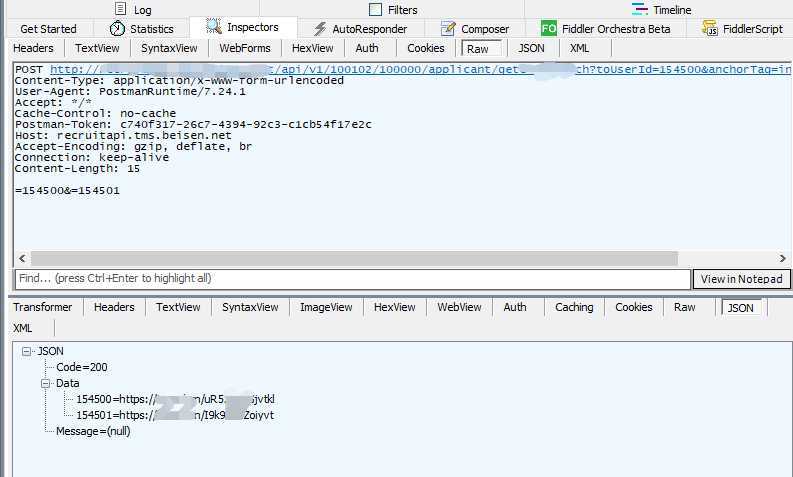Click the Postman-Token header line

[x=193, y=124]
